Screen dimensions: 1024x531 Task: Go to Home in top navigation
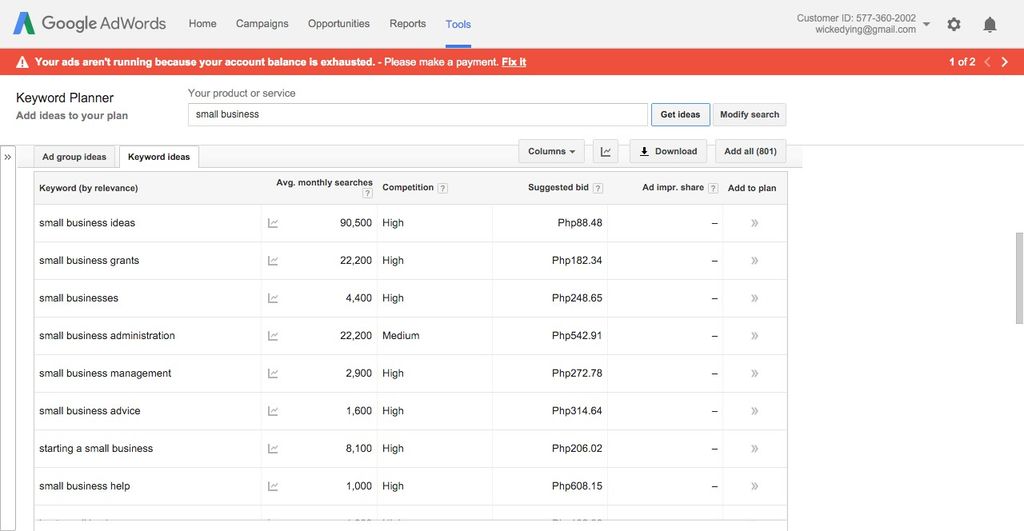coord(202,24)
